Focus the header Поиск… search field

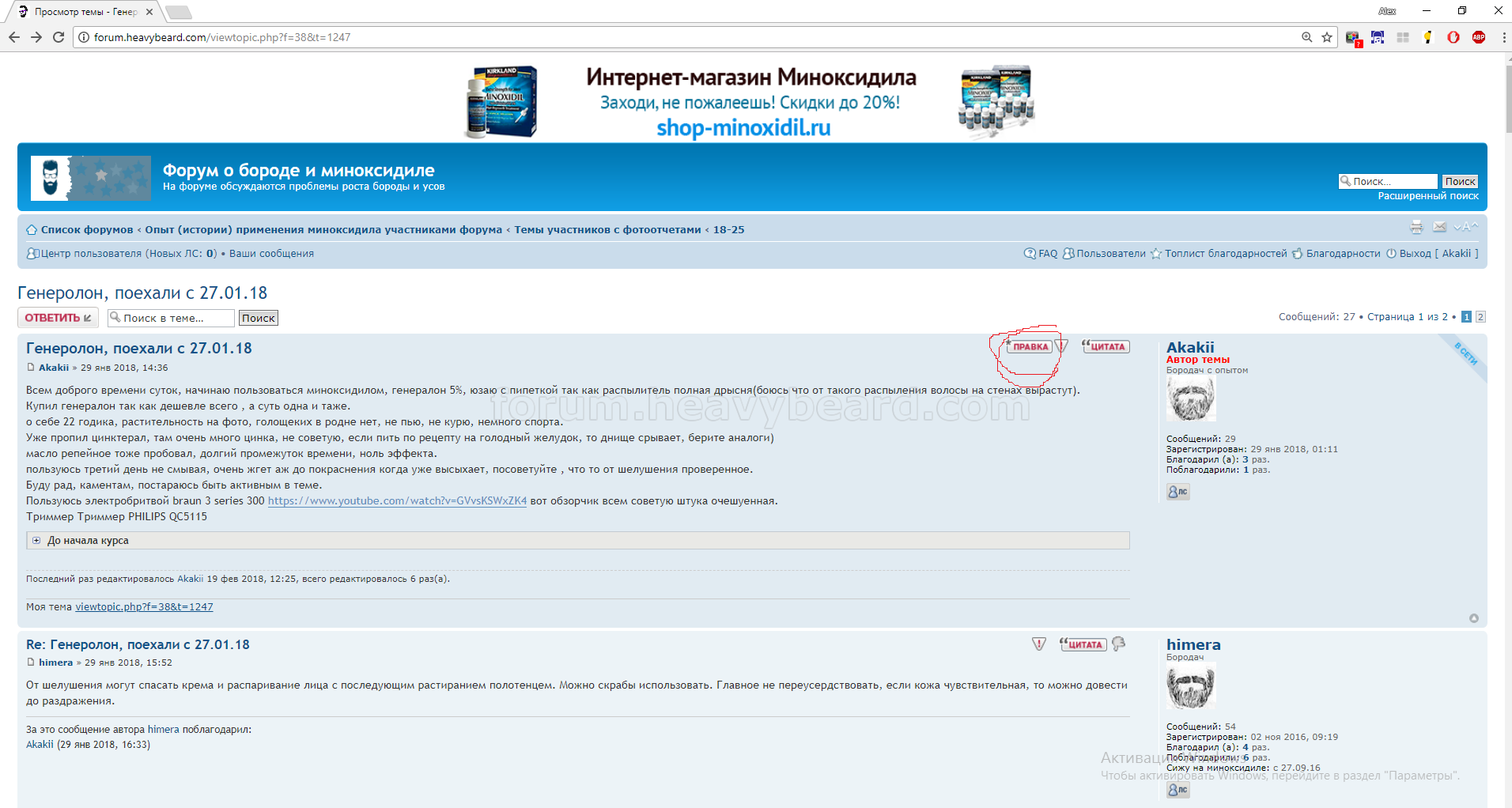(x=1388, y=181)
